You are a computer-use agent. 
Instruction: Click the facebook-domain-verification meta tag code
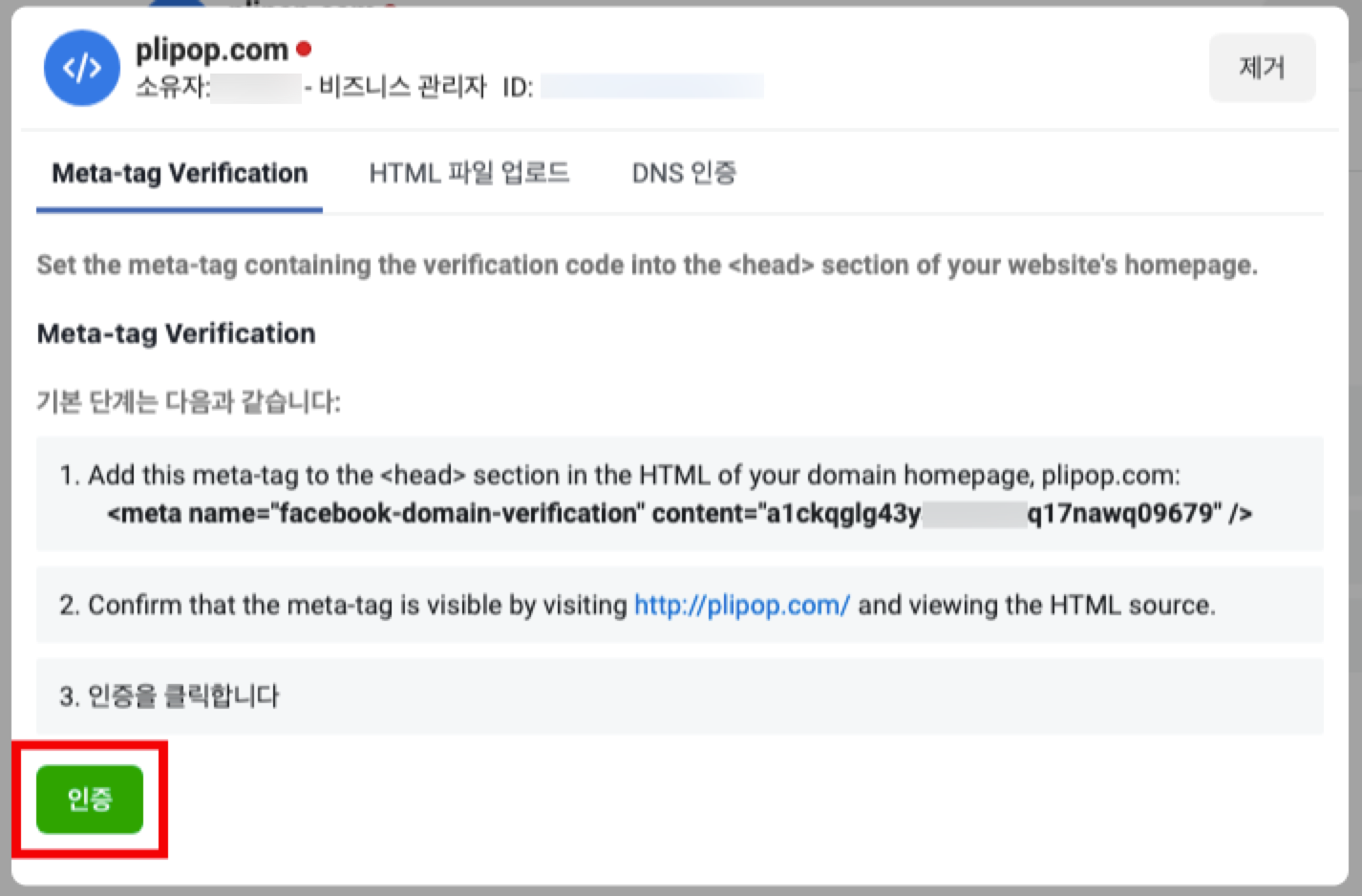click(x=678, y=514)
